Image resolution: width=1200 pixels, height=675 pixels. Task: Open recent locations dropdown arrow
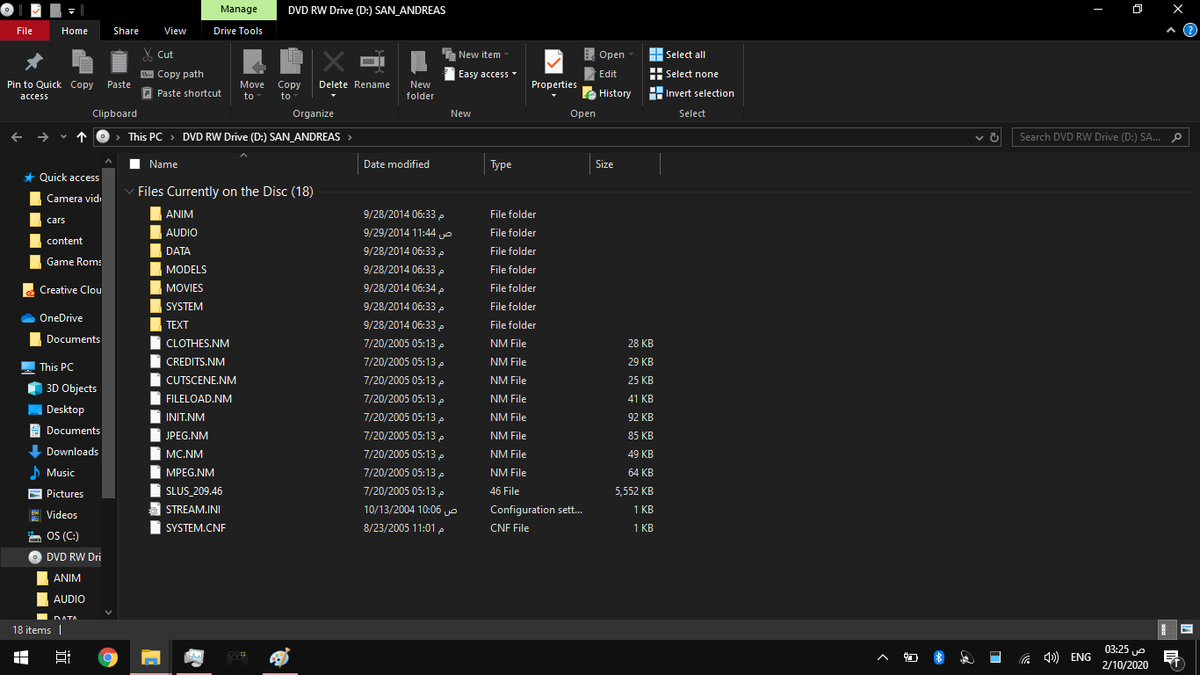point(64,137)
